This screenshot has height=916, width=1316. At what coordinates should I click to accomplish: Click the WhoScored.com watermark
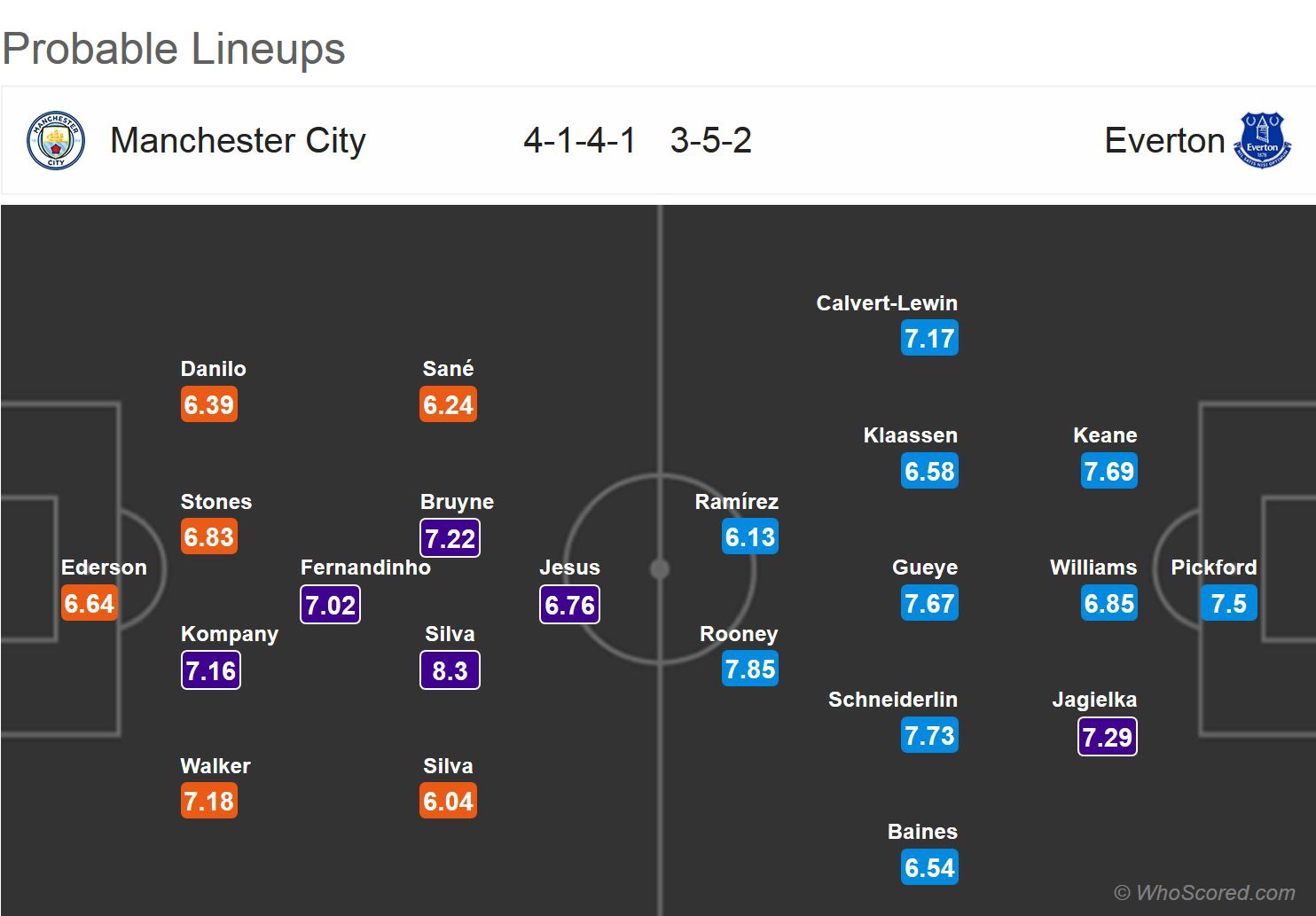coord(1204,893)
